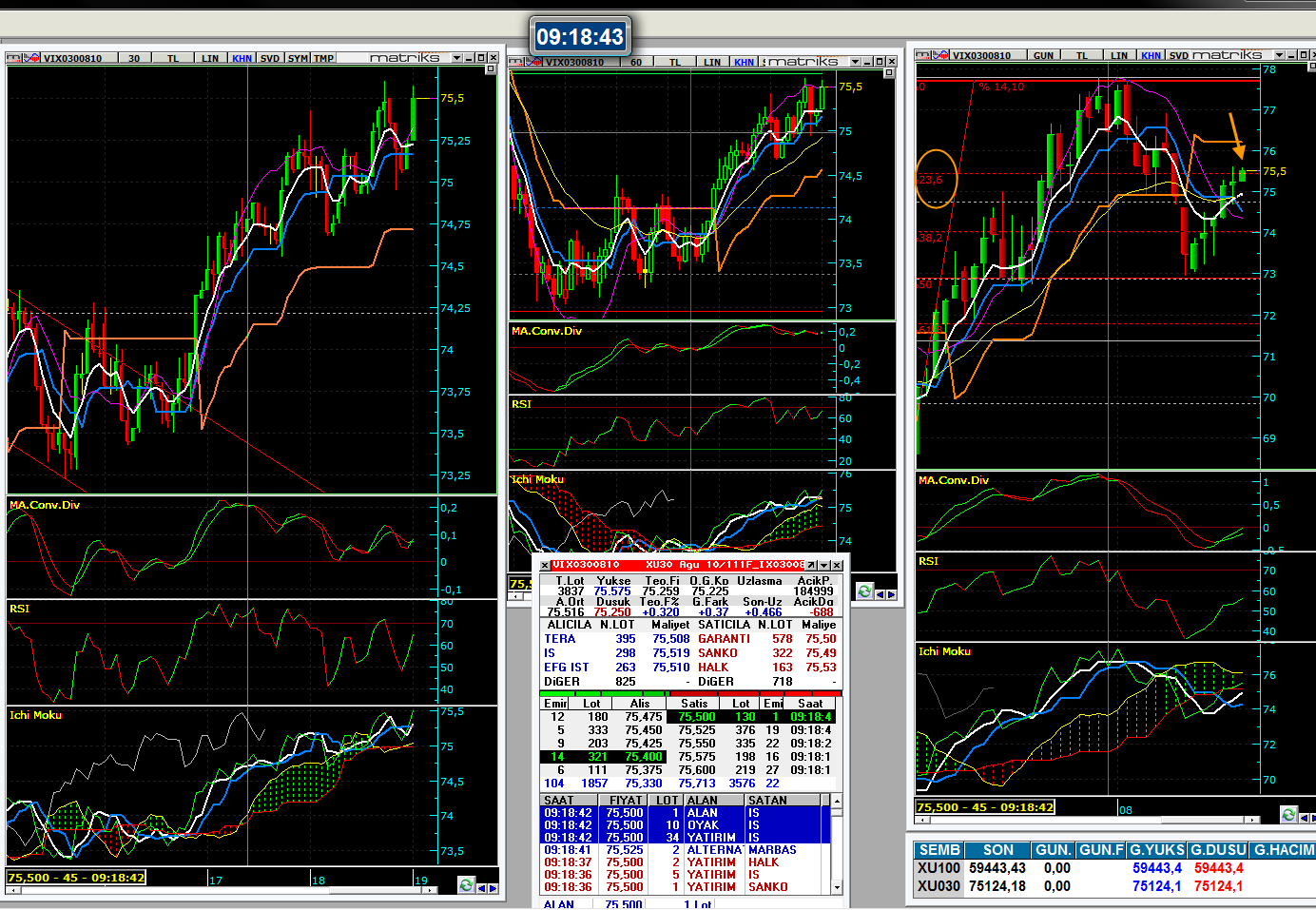The width and height of the screenshot is (1316, 910).
Task: Click the scroll-right arrow at the bottom of the left chart
Action: 493,887
